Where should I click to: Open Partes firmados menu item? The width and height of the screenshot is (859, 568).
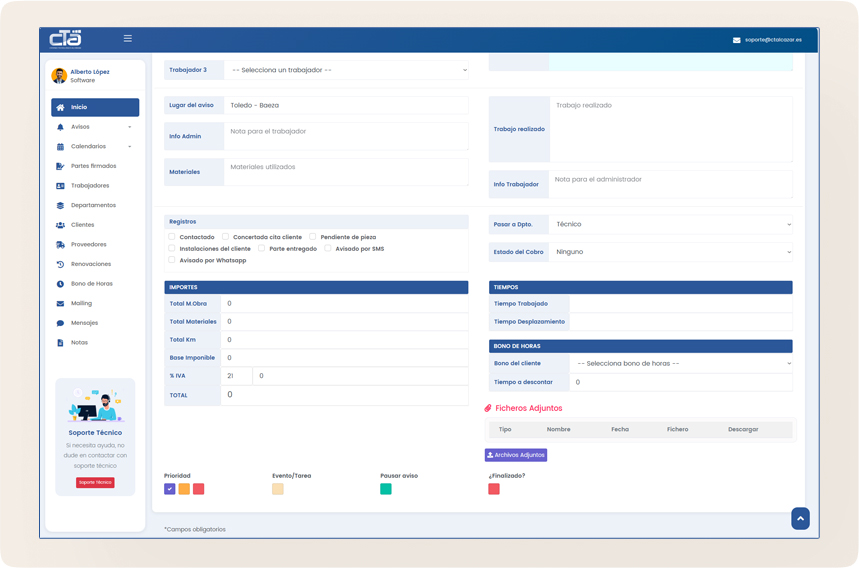pyautogui.click(x=95, y=166)
